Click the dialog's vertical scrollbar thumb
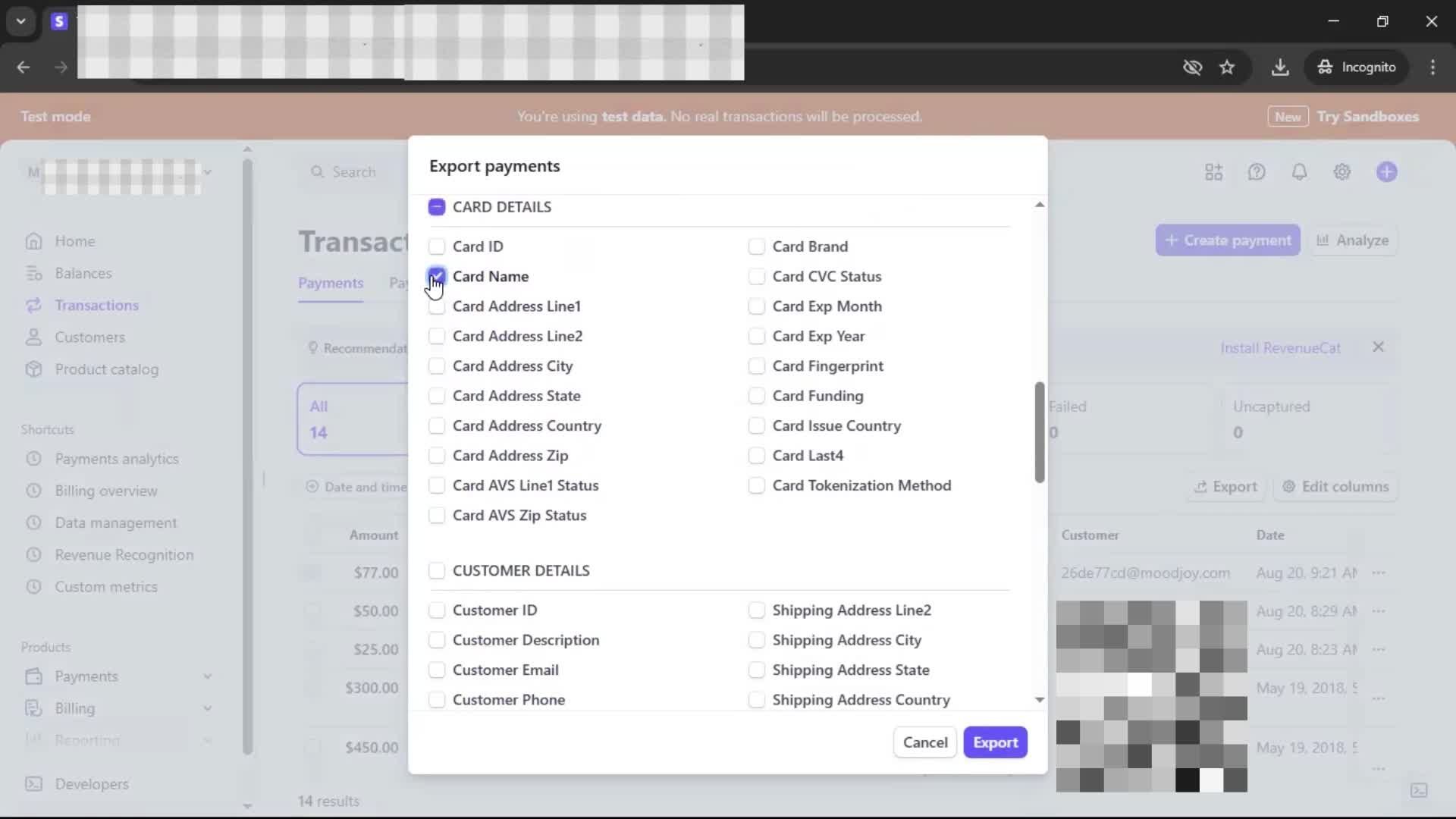Screen dimensions: 1456x819 tap(1039, 432)
